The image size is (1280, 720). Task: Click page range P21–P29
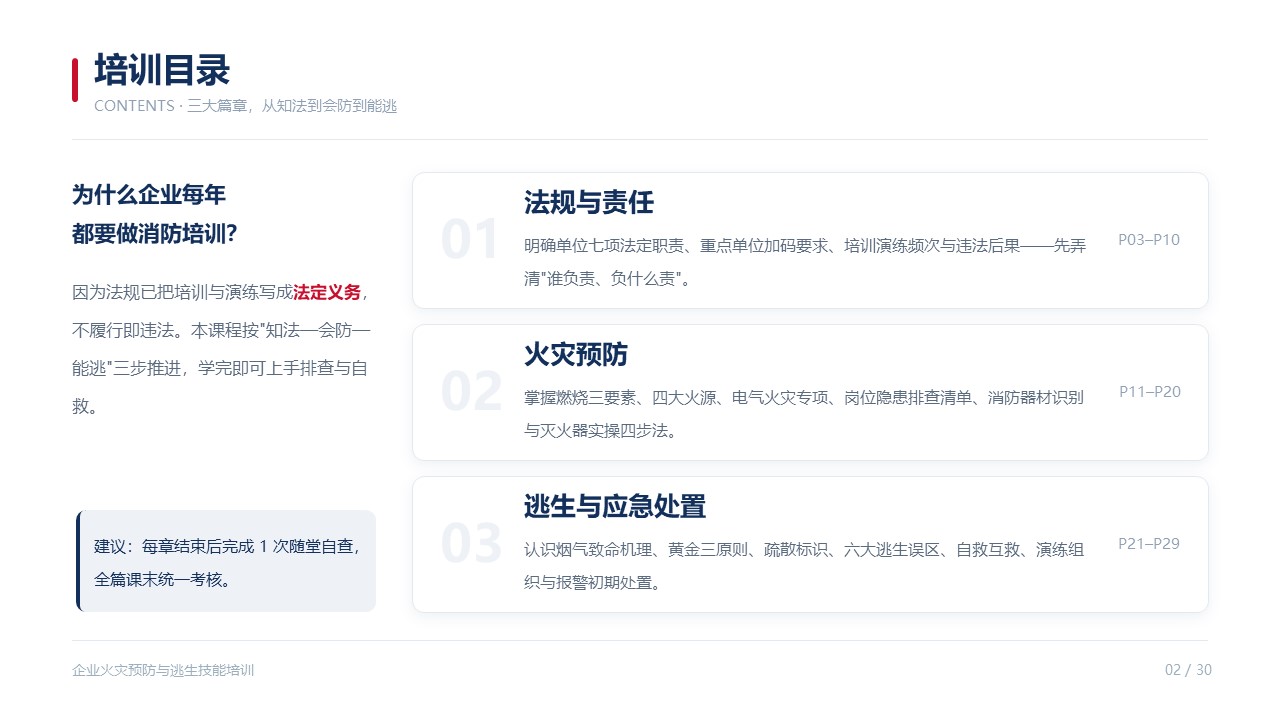coord(1149,544)
